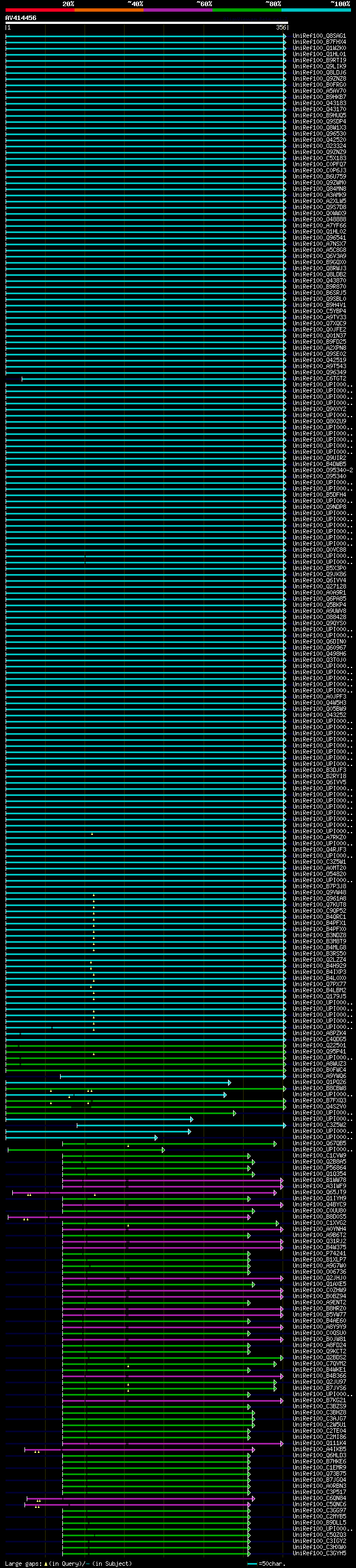This screenshot has height=1568, width=356.
Task: Select the UniRef100_P74241 label
Action: 319,1253
